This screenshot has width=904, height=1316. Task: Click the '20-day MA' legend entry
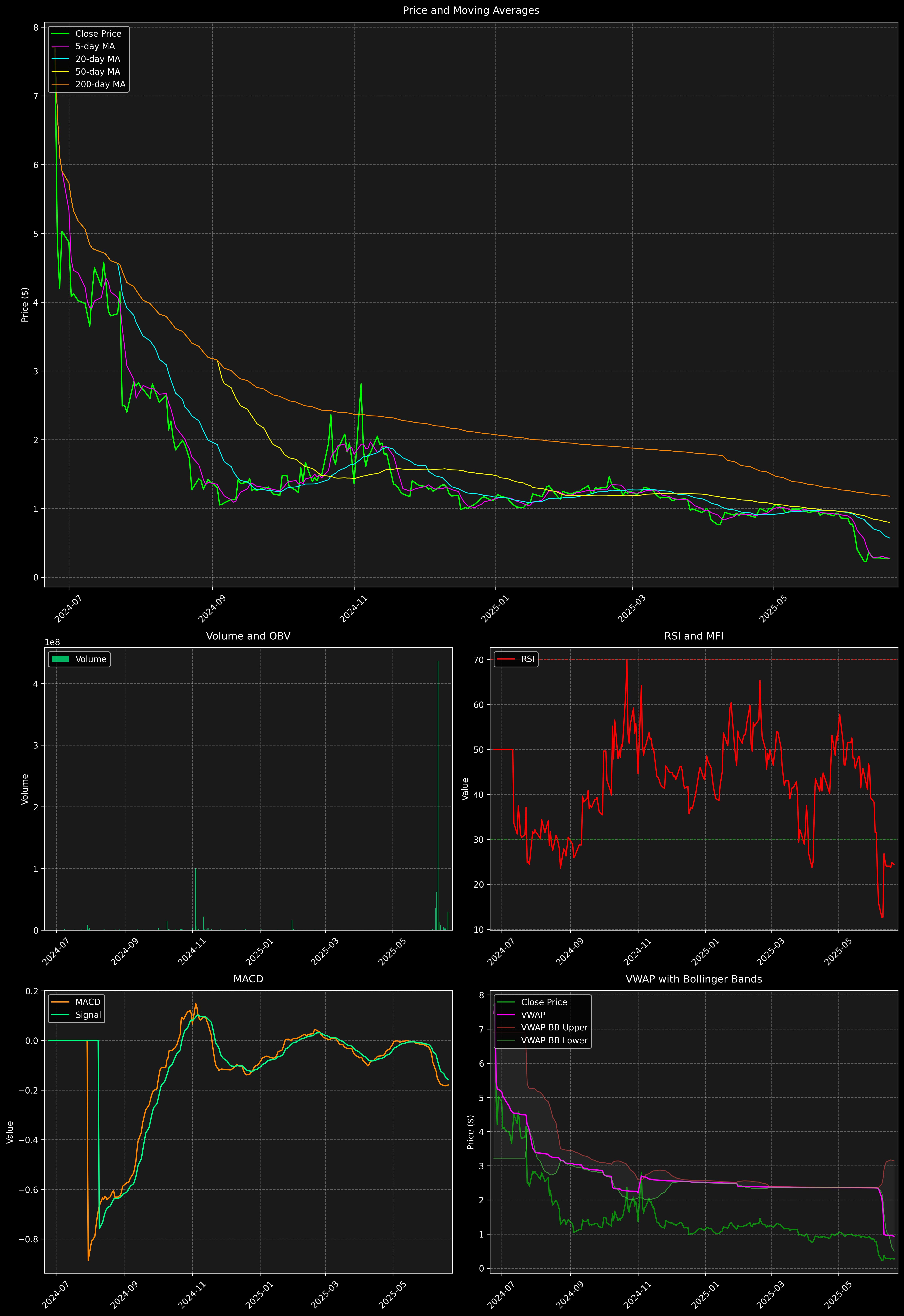point(97,59)
